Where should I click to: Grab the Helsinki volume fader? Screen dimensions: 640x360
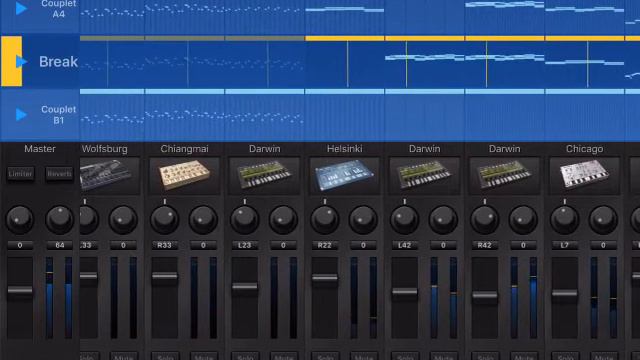coord(325,278)
